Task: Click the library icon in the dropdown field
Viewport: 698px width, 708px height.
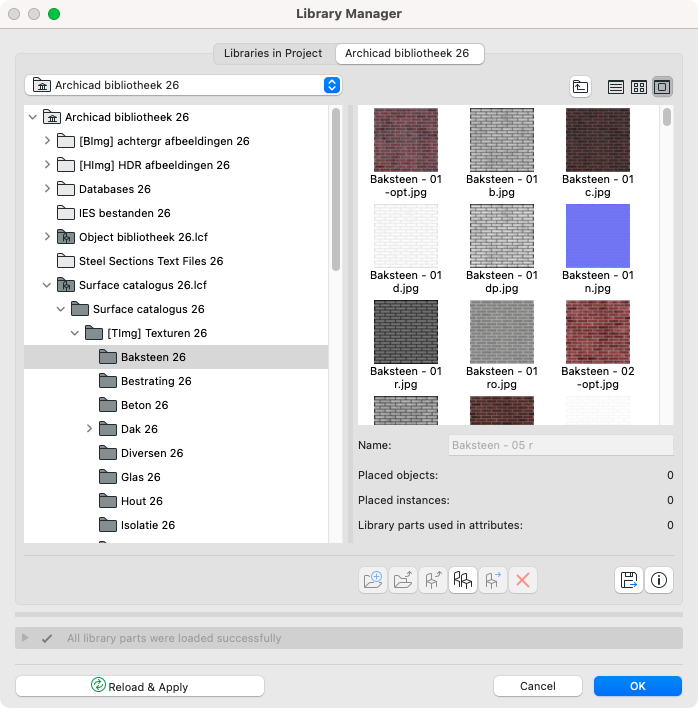Action: [x=42, y=85]
